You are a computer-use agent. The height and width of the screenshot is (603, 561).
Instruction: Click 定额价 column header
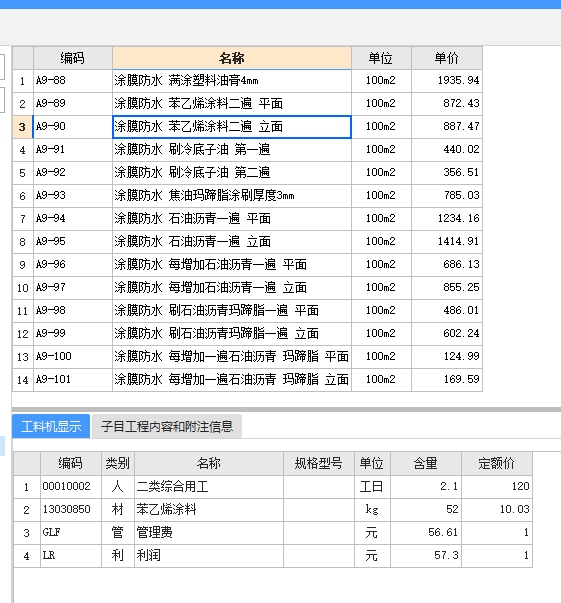[497, 463]
